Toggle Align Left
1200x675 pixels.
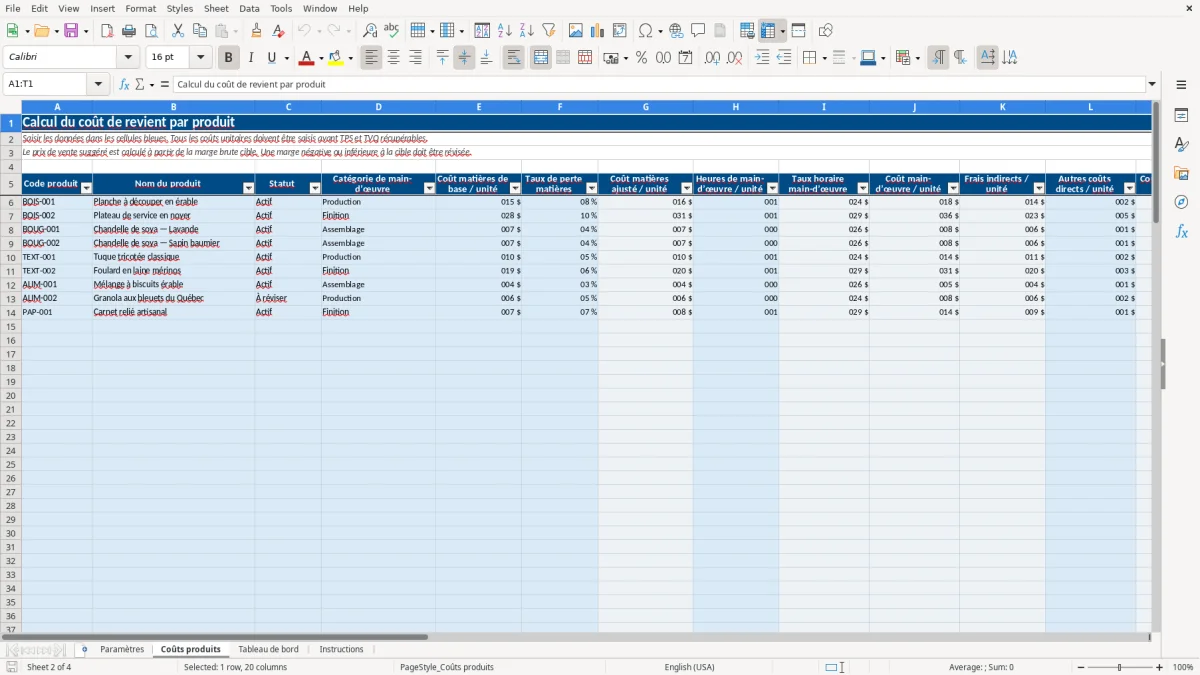pyautogui.click(x=371, y=58)
